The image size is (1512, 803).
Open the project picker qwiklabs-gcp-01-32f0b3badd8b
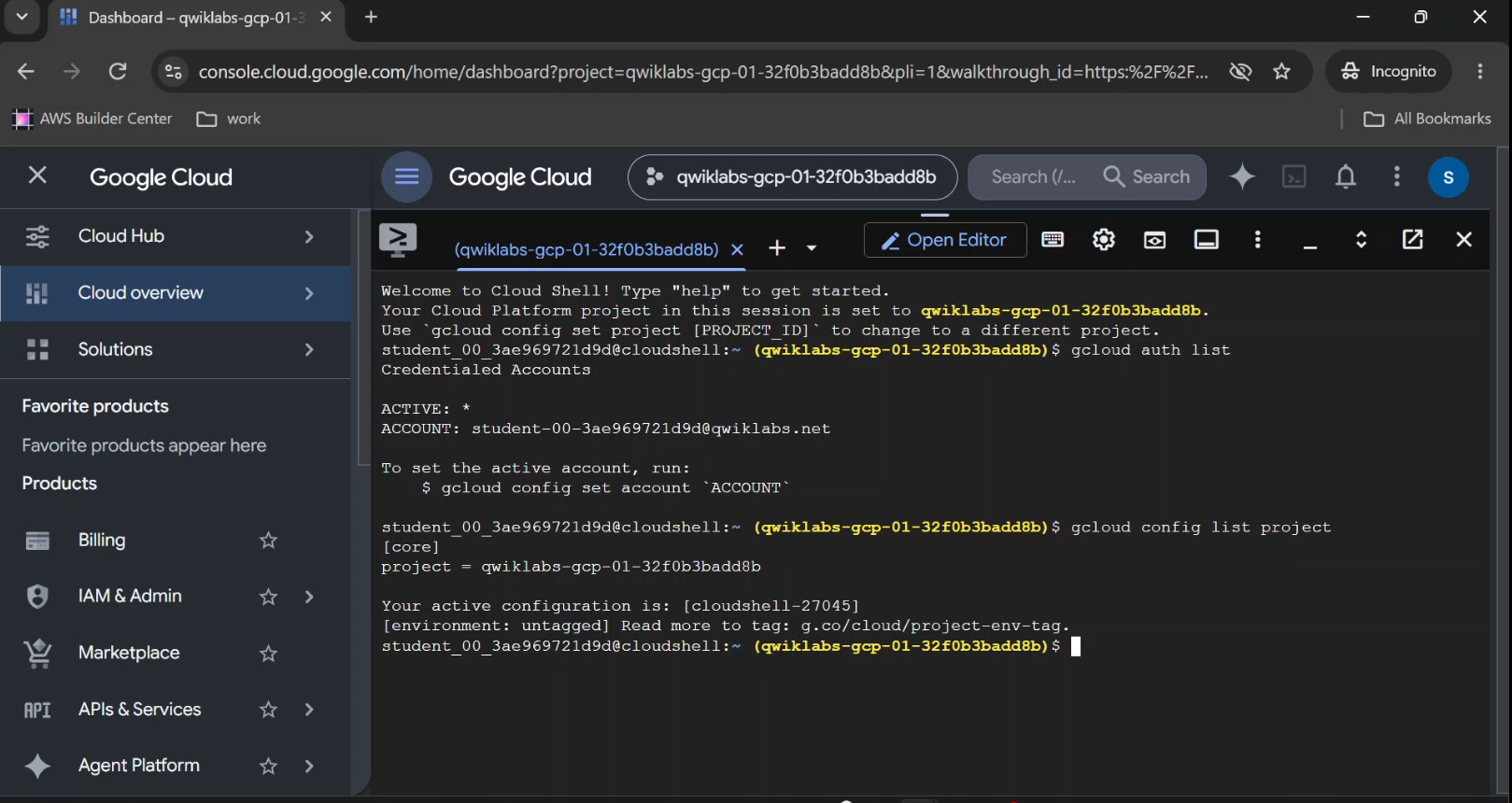click(x=793, y=176)
